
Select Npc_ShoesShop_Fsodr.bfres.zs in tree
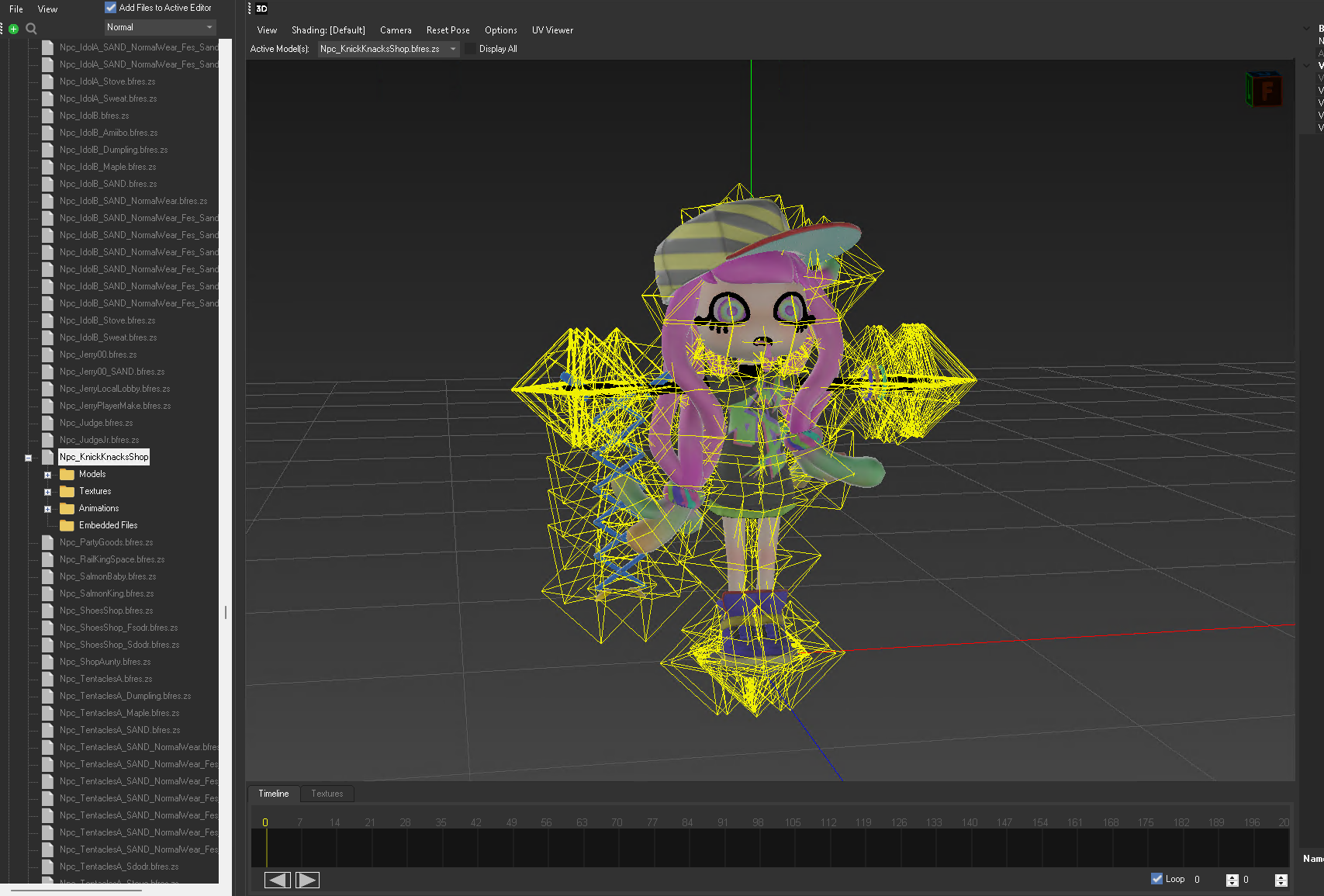119,628
